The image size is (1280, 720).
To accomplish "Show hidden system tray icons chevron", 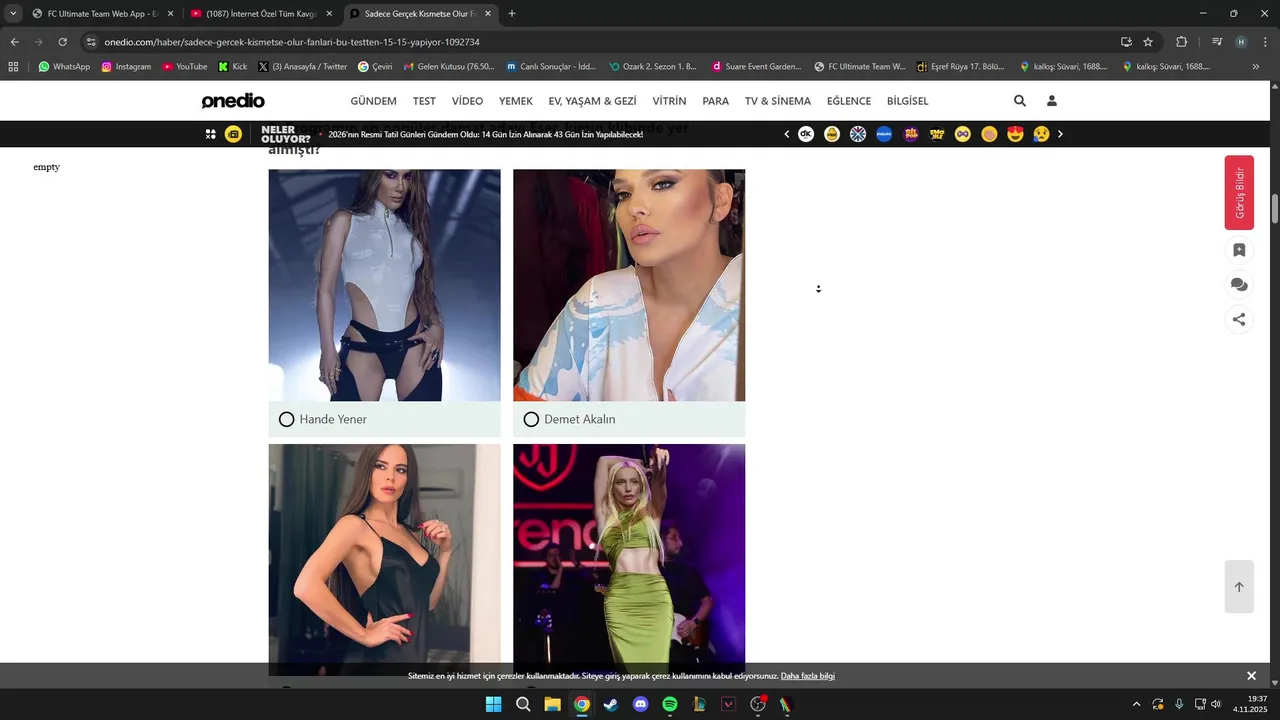I will tap(1135, 704).
